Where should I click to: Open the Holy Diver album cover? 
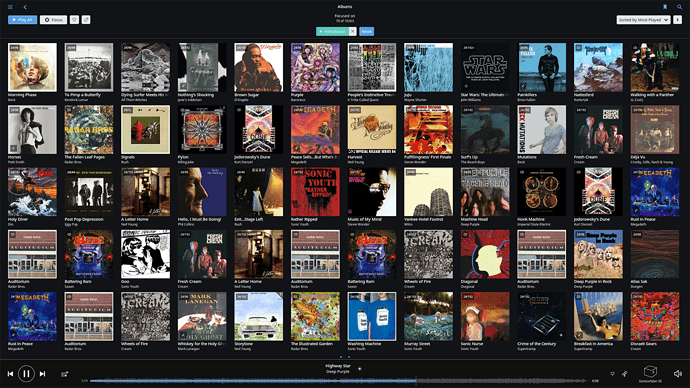click(32, 192)
